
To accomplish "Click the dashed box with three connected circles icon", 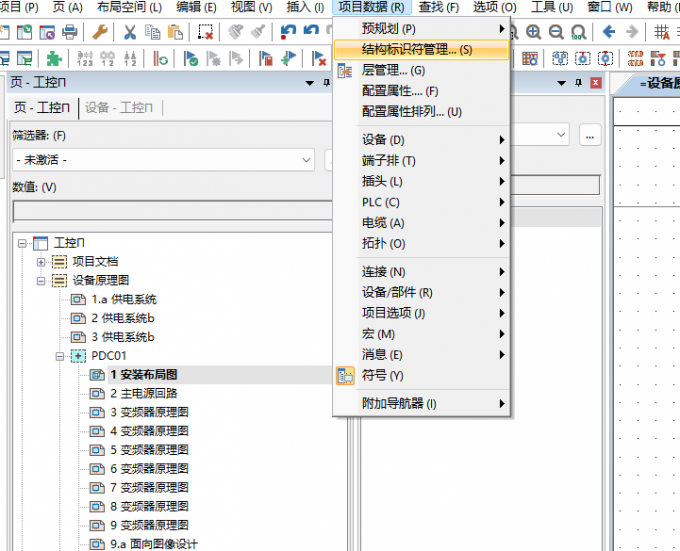I will point(560,58).
